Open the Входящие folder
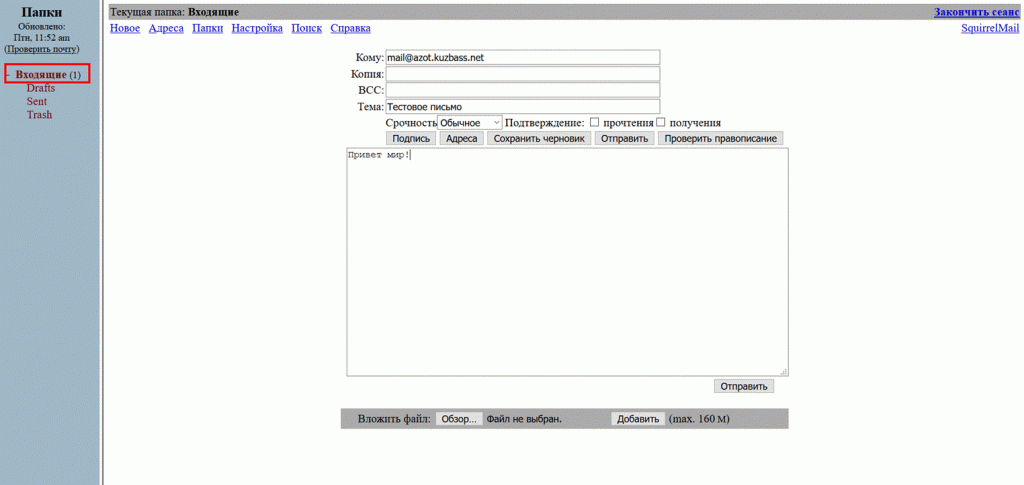The height and width of the screenshot is (485, 1024). click(x=41, y=74)
